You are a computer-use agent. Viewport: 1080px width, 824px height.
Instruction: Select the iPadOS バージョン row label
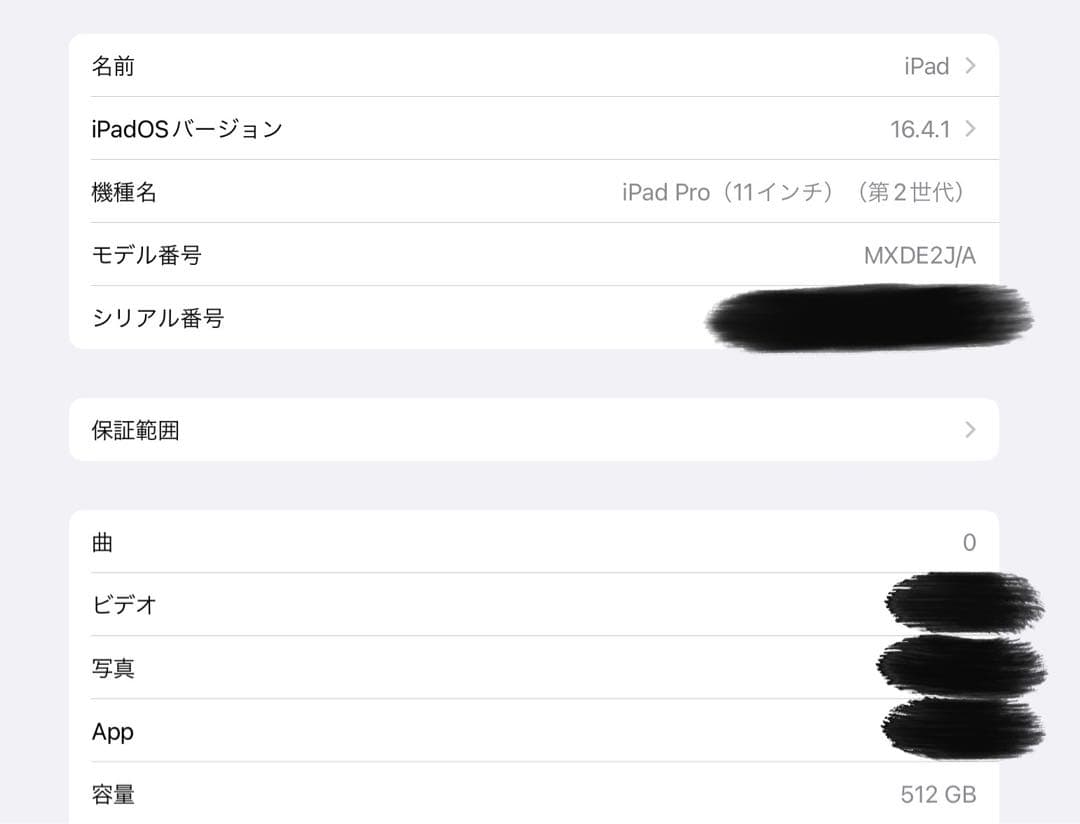click(187, 129)
